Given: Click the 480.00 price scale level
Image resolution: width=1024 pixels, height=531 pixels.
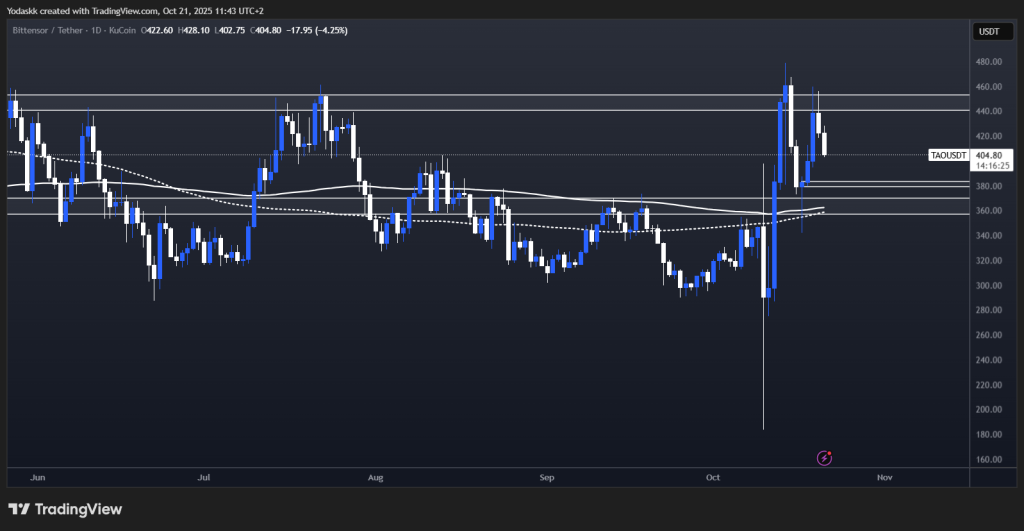Looking at the screenshot, I should click(x=989, y=61).
